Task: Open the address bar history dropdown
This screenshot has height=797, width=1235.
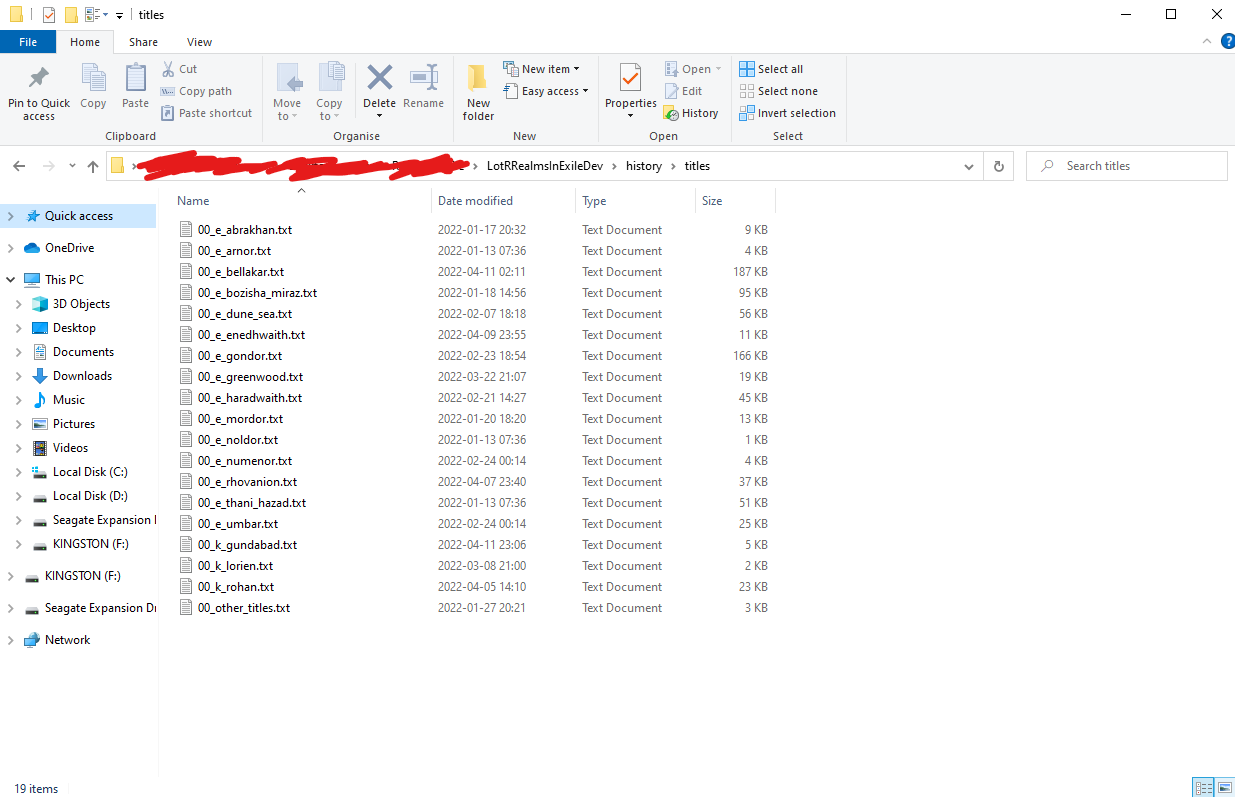Action: tap(968, 166)
